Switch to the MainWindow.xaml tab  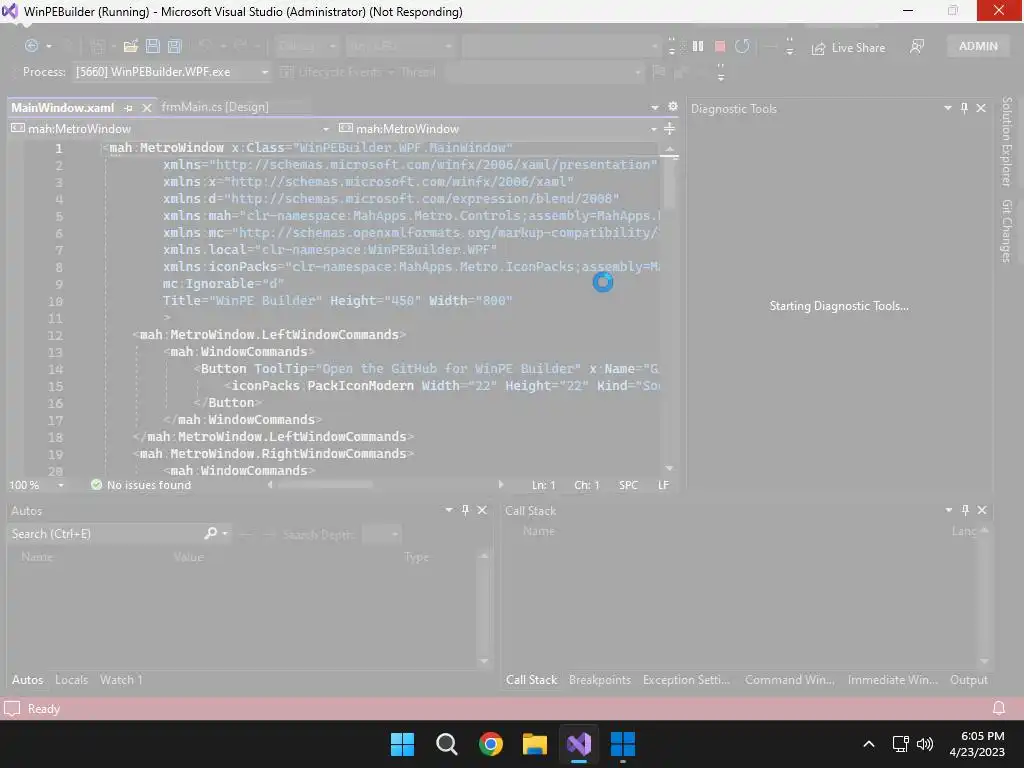click(63, 108)
